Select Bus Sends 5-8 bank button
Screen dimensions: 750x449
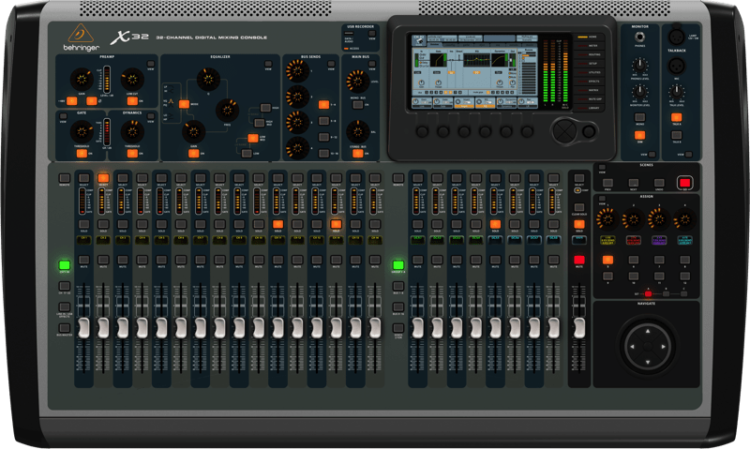(x=324, y=121)
